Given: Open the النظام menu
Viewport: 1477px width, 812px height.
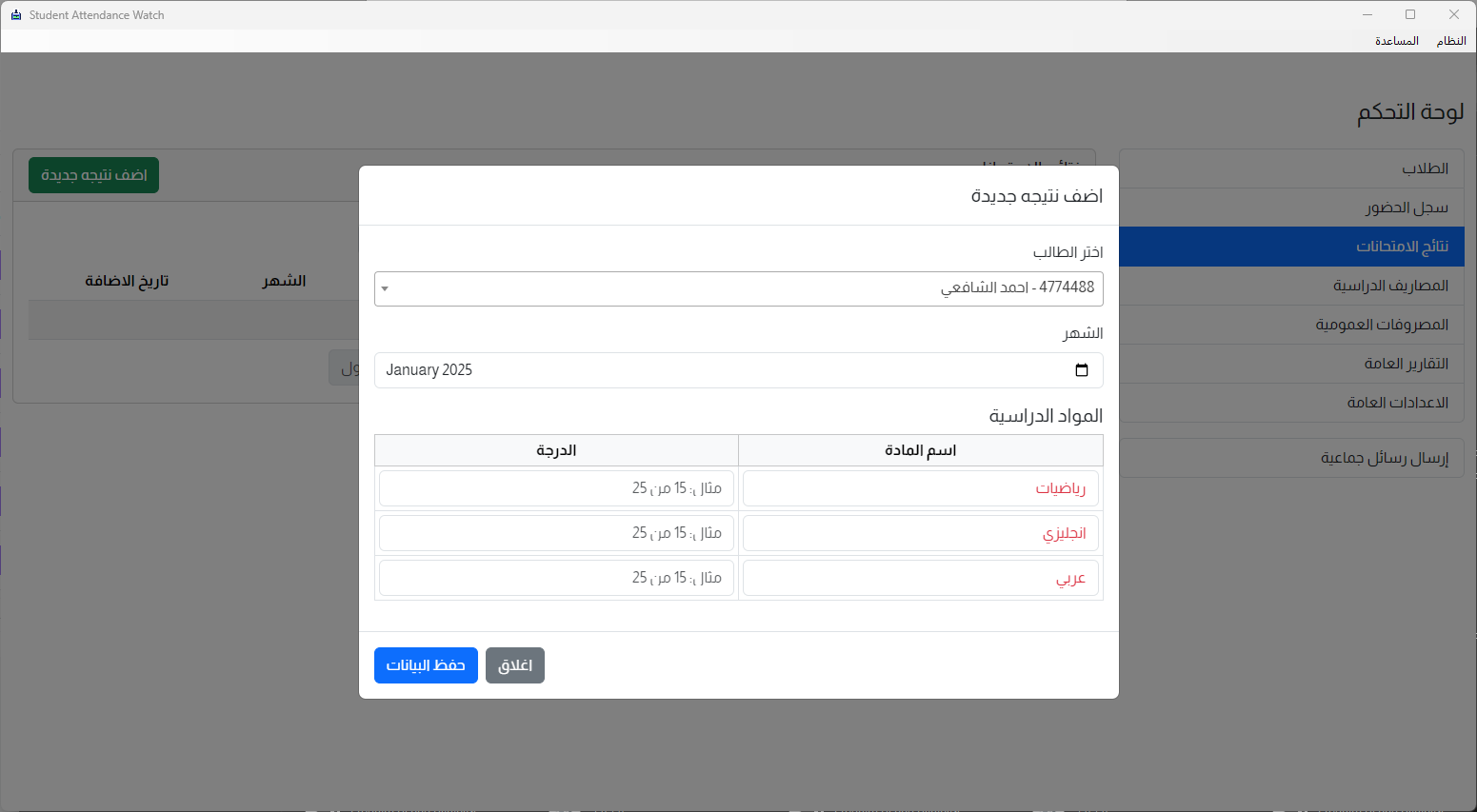Looking at the screenshot, I should 1450,41.
